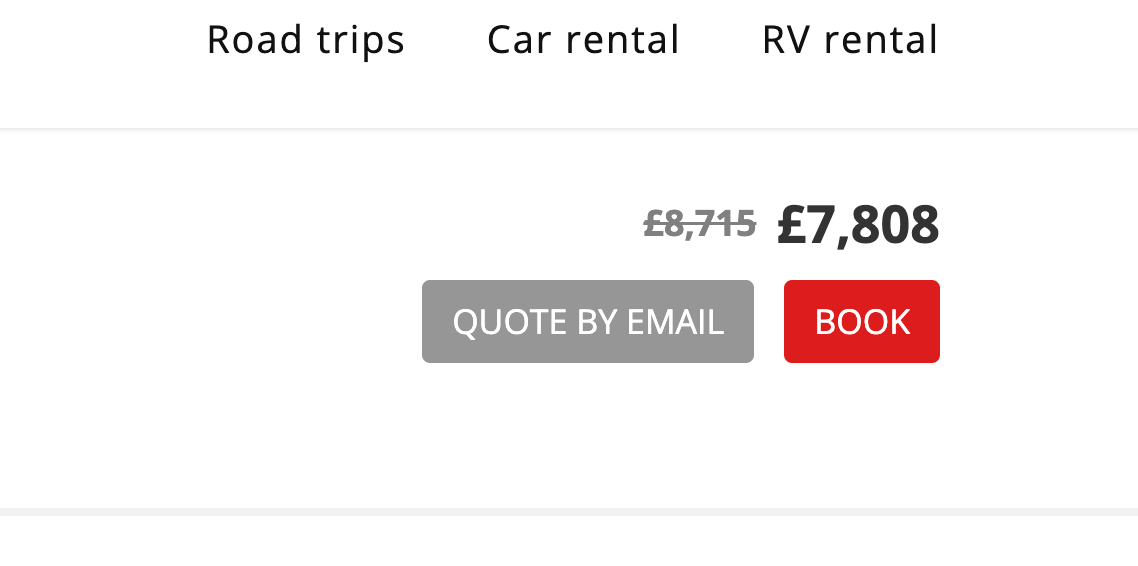Select the bold current price £7,808

[858, 225]
